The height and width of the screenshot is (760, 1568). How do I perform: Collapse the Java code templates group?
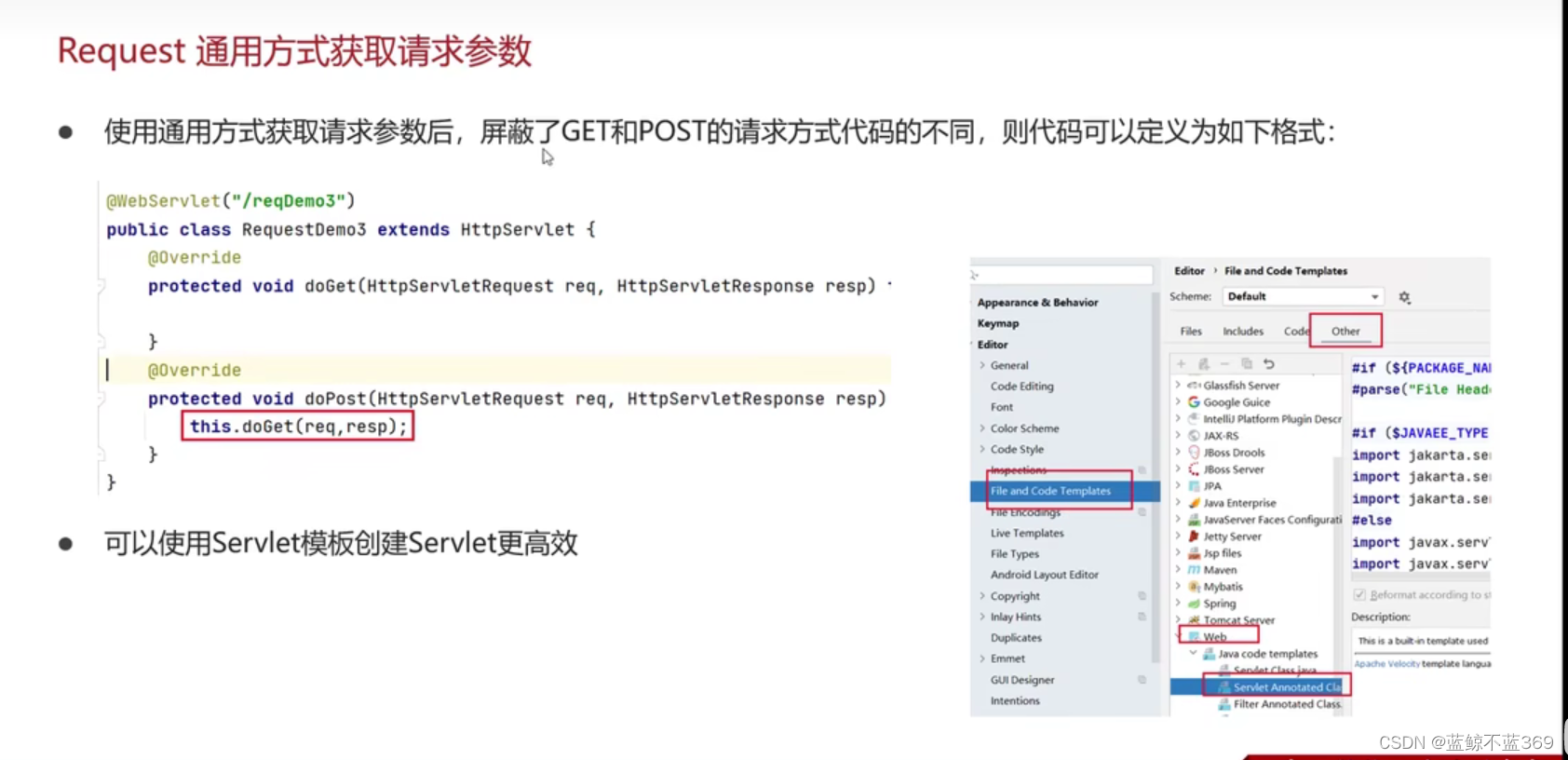coord(1193,654)
